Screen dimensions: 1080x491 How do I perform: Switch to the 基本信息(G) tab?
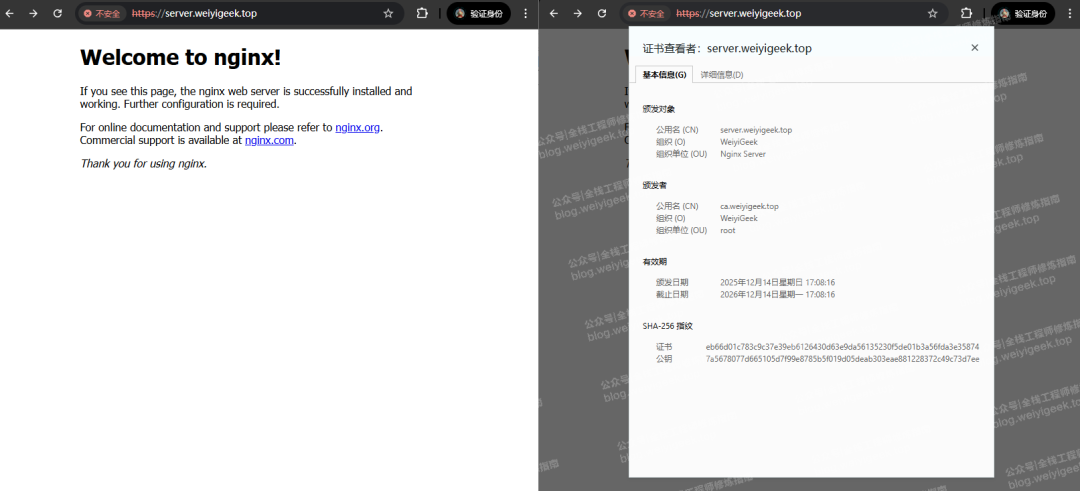click(x=664, y=75)
